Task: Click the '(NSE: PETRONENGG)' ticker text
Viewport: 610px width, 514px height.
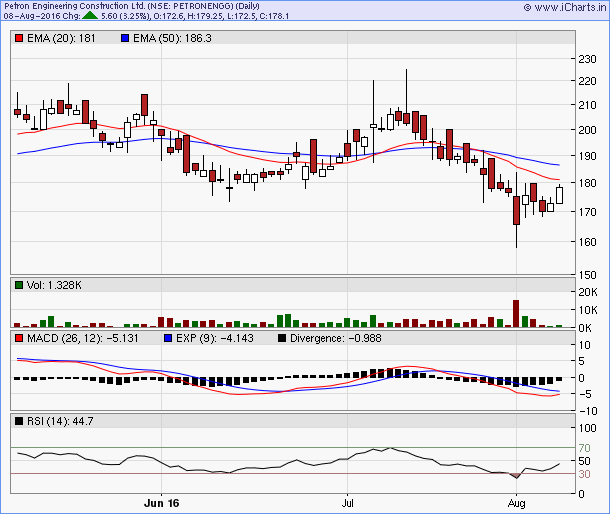Action: click(x=191, y=6)
